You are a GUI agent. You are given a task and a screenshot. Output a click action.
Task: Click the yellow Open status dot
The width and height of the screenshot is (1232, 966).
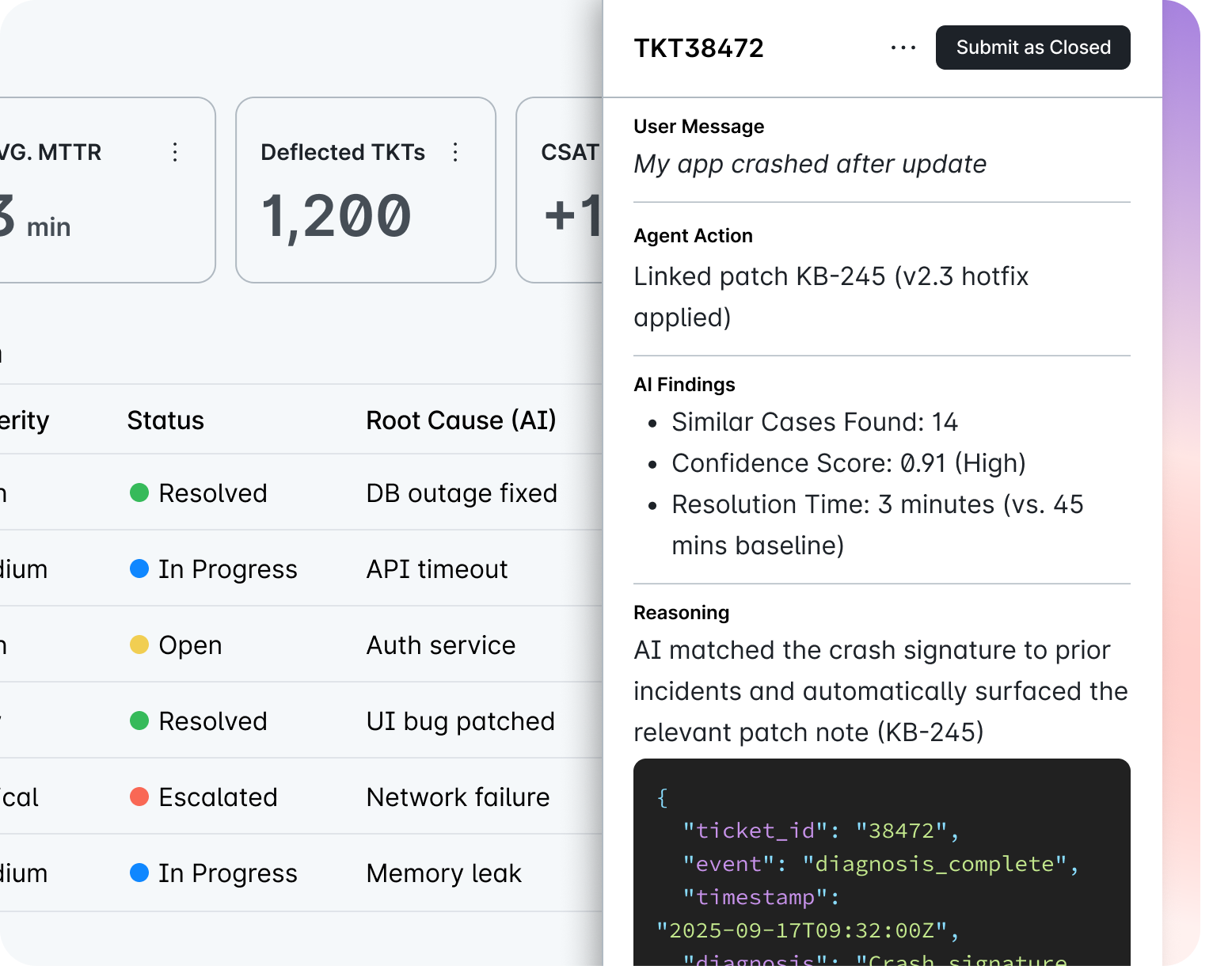[x=139, y=645]
